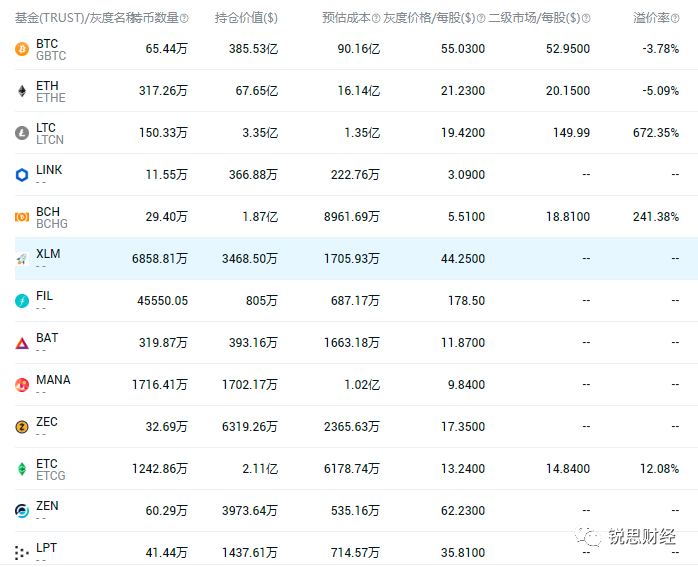Click LPT estimated cost 714.57万
The image size is (698, 567).
click(x=355, y=553)
